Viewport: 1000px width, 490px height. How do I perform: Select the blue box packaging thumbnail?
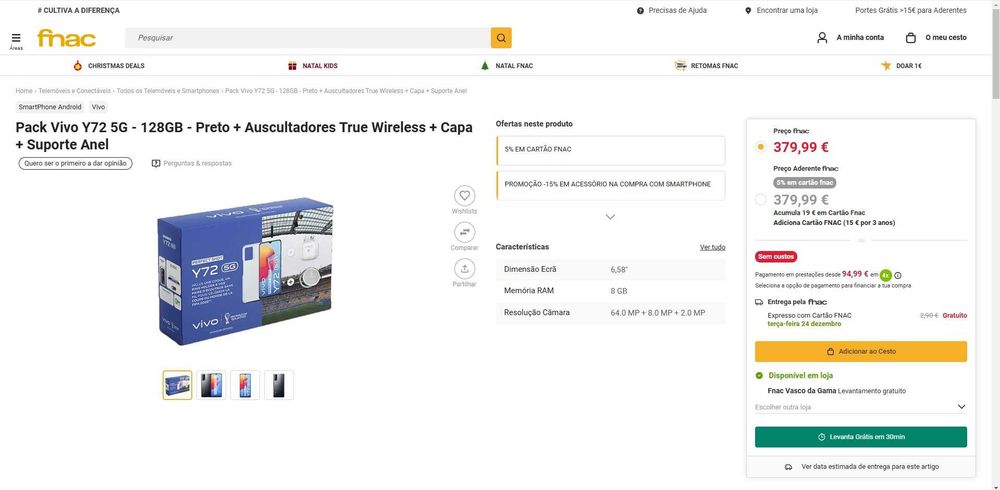(x=177, y=385)
